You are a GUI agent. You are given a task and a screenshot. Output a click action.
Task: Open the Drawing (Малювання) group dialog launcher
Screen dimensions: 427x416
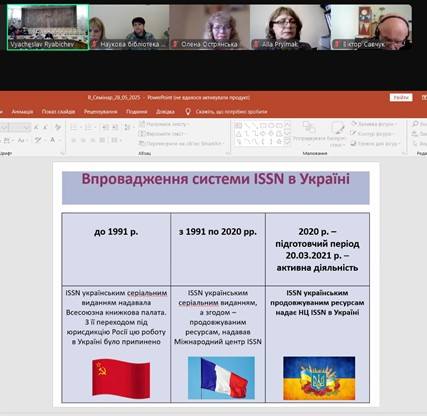pyautogui.click(x=404, y=153)
